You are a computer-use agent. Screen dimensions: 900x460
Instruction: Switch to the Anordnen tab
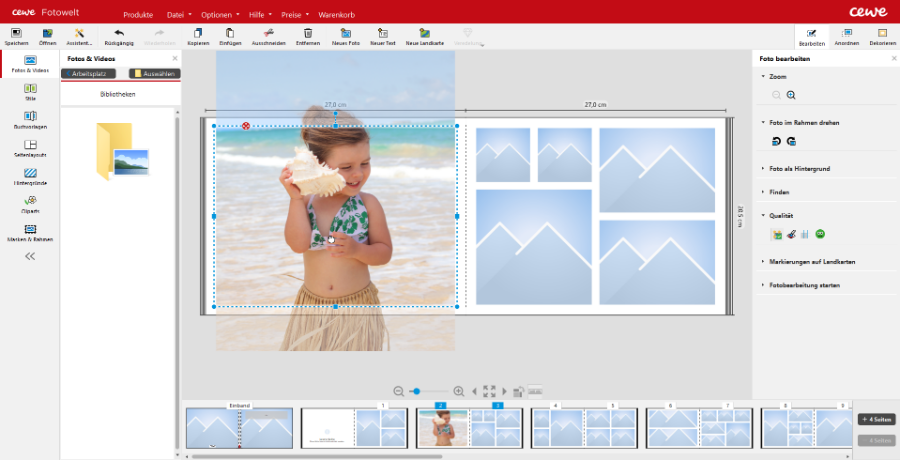pyautogui.click(x=846, y=37)
